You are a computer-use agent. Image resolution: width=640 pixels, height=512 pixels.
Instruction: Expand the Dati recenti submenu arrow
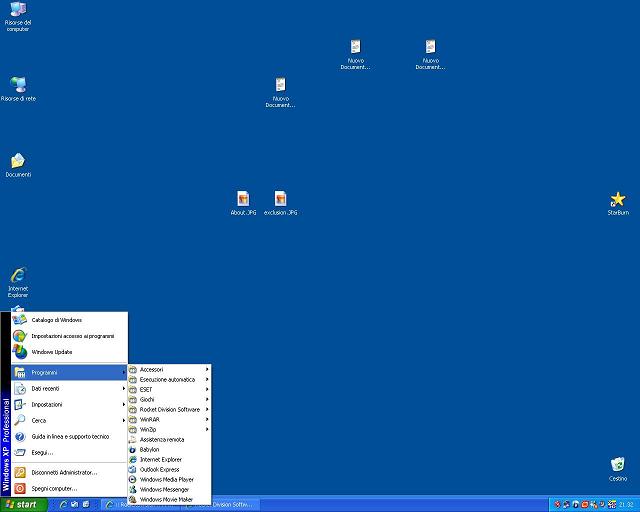click(123, 388)
